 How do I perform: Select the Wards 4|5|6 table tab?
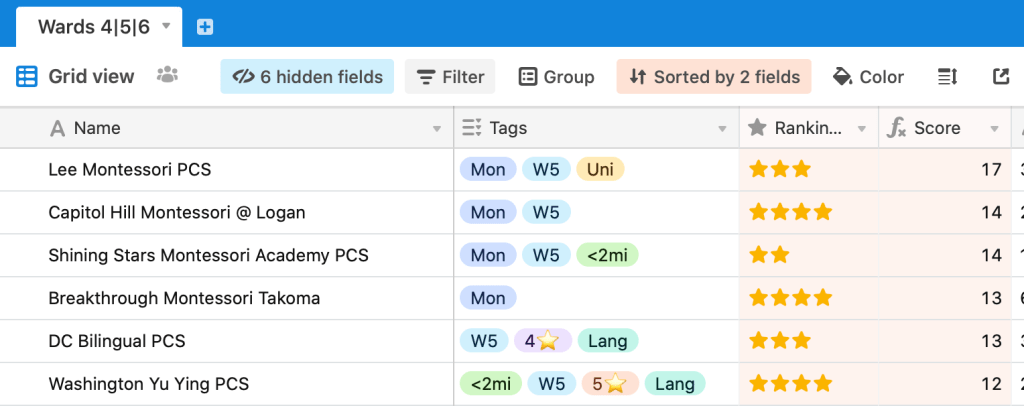tap(93, 27)
